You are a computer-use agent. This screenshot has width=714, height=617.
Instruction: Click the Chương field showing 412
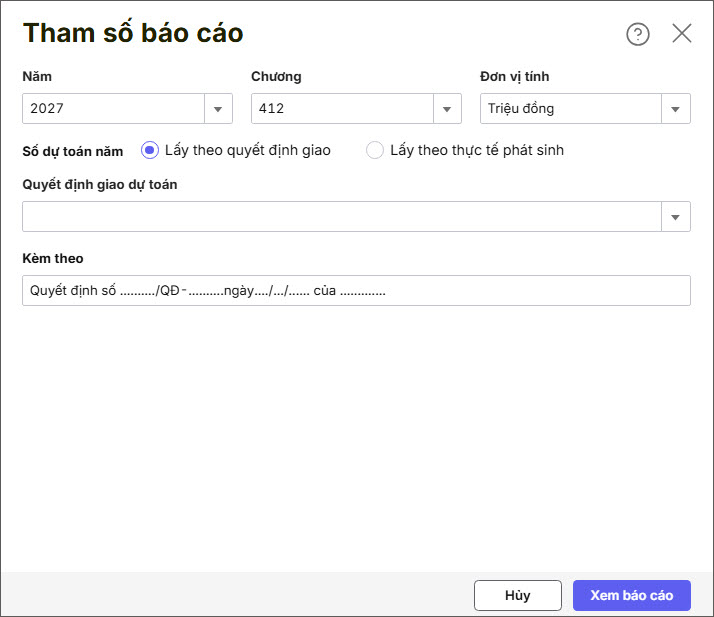(x=341, y=109)
